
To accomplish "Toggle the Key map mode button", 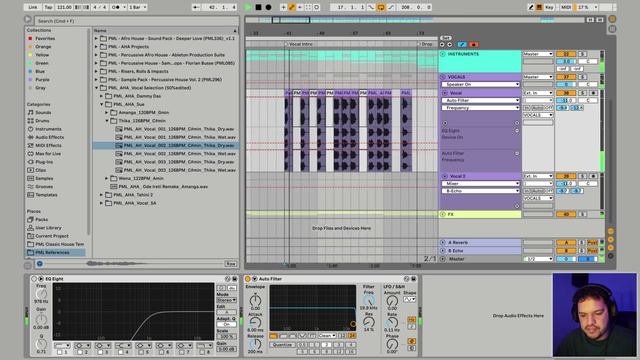I will [x=549, y=7].
